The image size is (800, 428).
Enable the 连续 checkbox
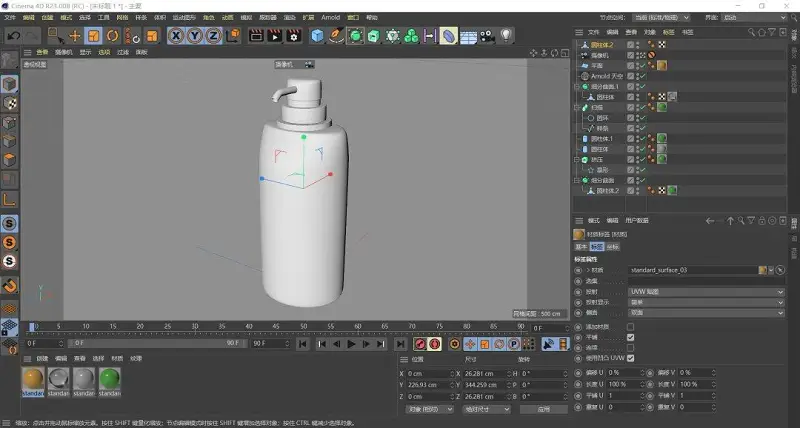click(631, 348)
